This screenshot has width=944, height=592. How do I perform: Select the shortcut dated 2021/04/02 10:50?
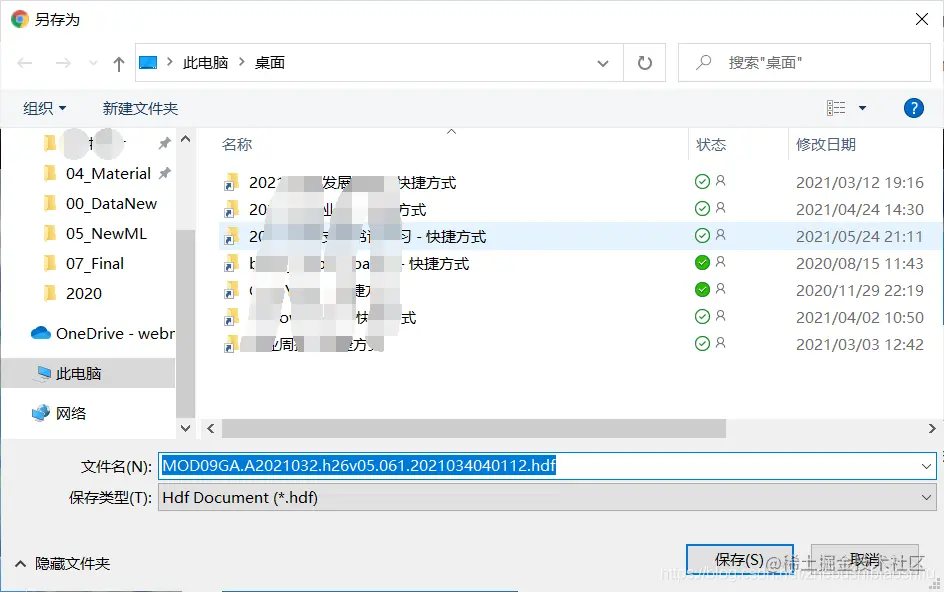(x=580, y=317)
